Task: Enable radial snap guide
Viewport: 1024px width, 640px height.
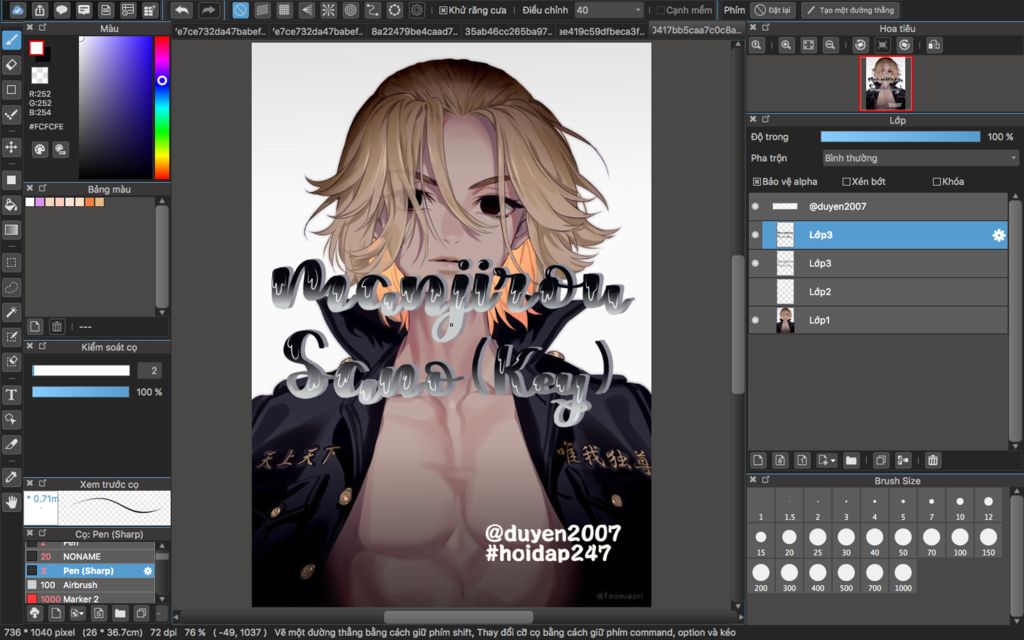Action: pos(328,10)
